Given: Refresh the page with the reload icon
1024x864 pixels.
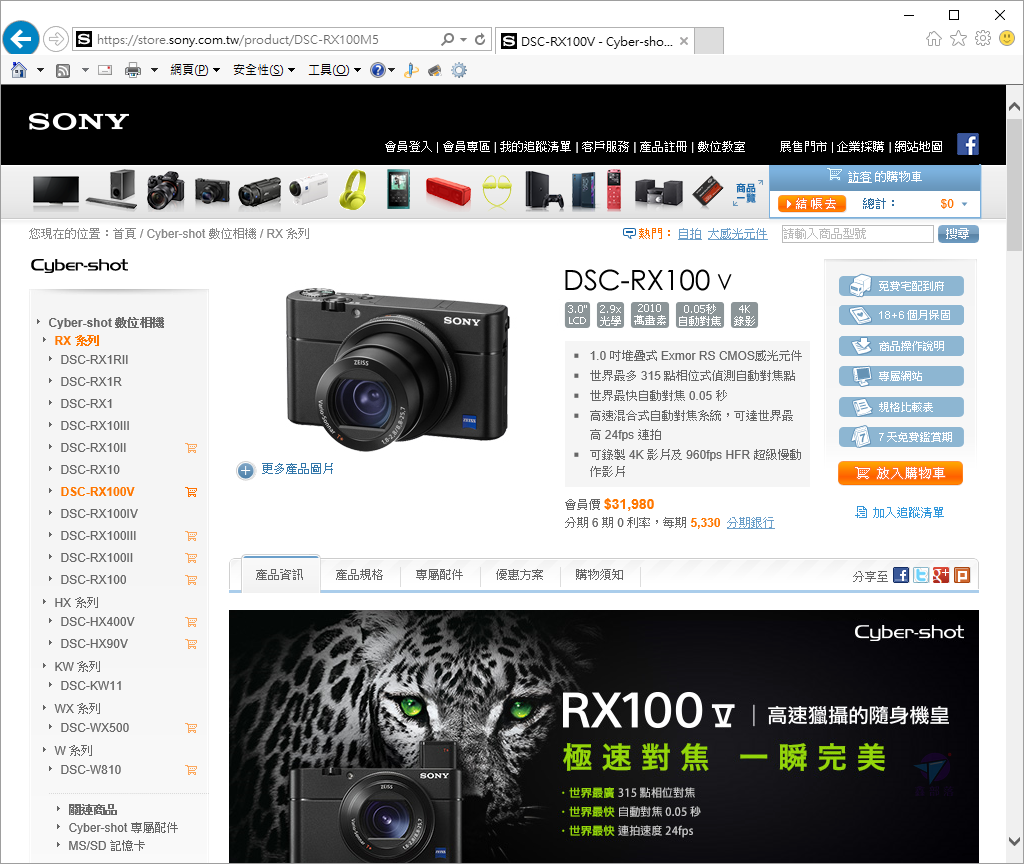Looking at the screenshot, I should [x=480, y=39].
